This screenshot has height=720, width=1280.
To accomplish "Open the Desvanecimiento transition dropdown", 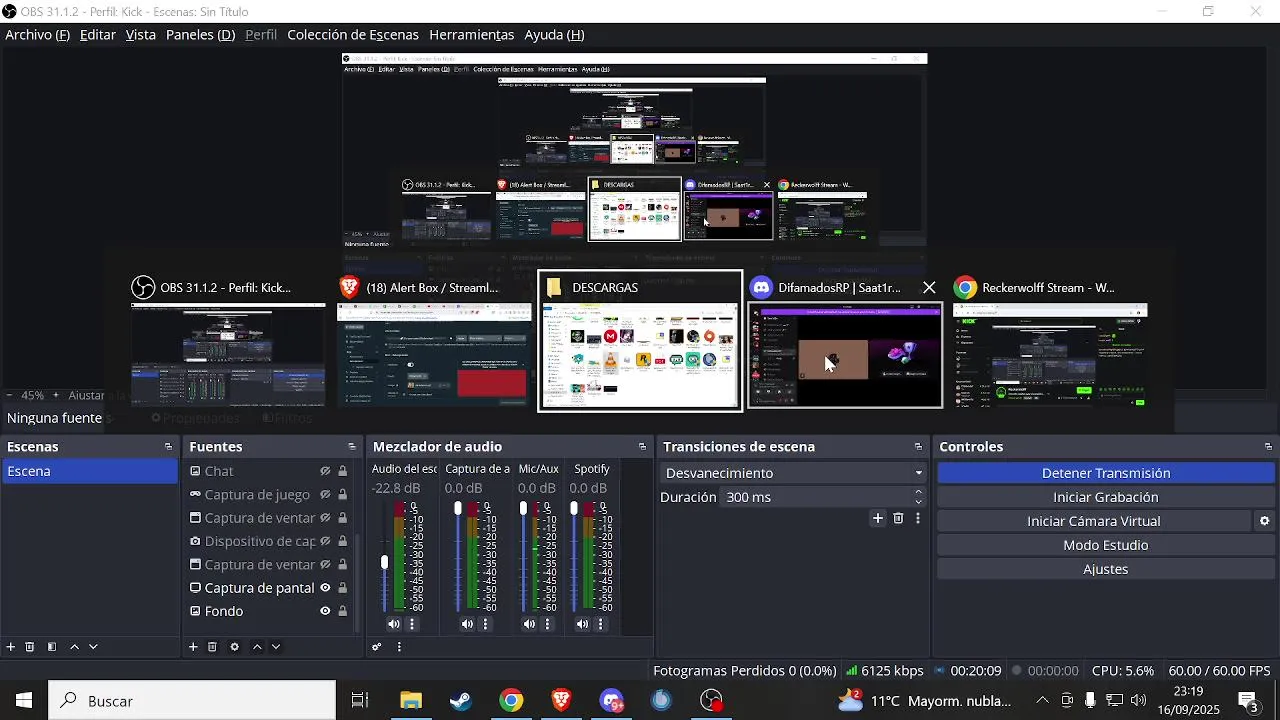I will pyautogui.click(x=793, y=473).
